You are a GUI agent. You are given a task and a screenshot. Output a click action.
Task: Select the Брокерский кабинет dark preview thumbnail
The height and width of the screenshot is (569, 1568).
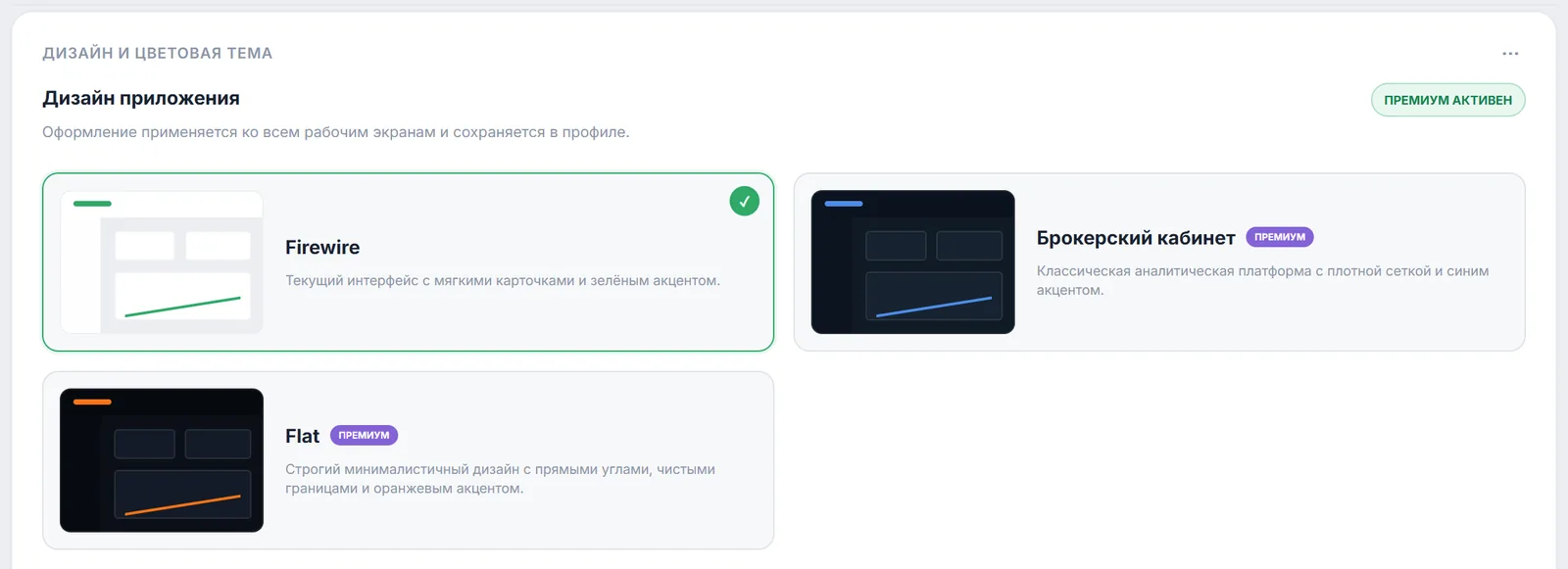[913, 262]
